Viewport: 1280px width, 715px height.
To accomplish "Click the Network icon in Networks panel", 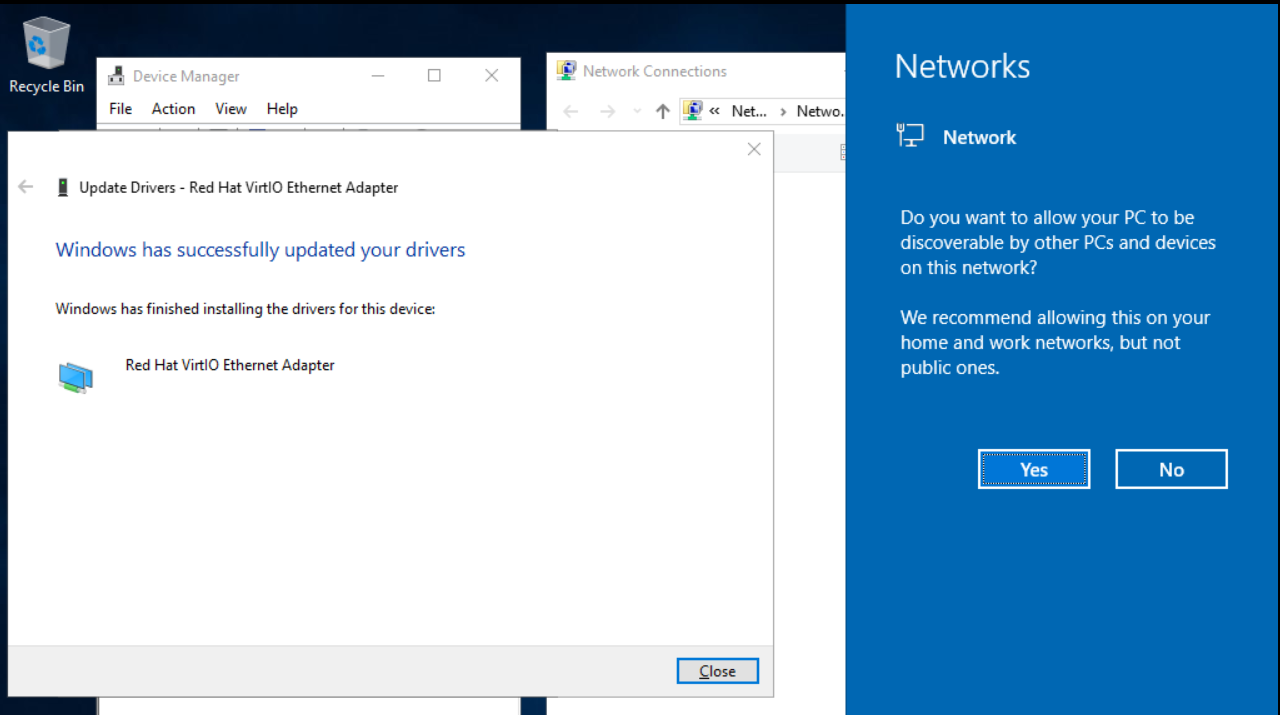I will pos(910,137).
